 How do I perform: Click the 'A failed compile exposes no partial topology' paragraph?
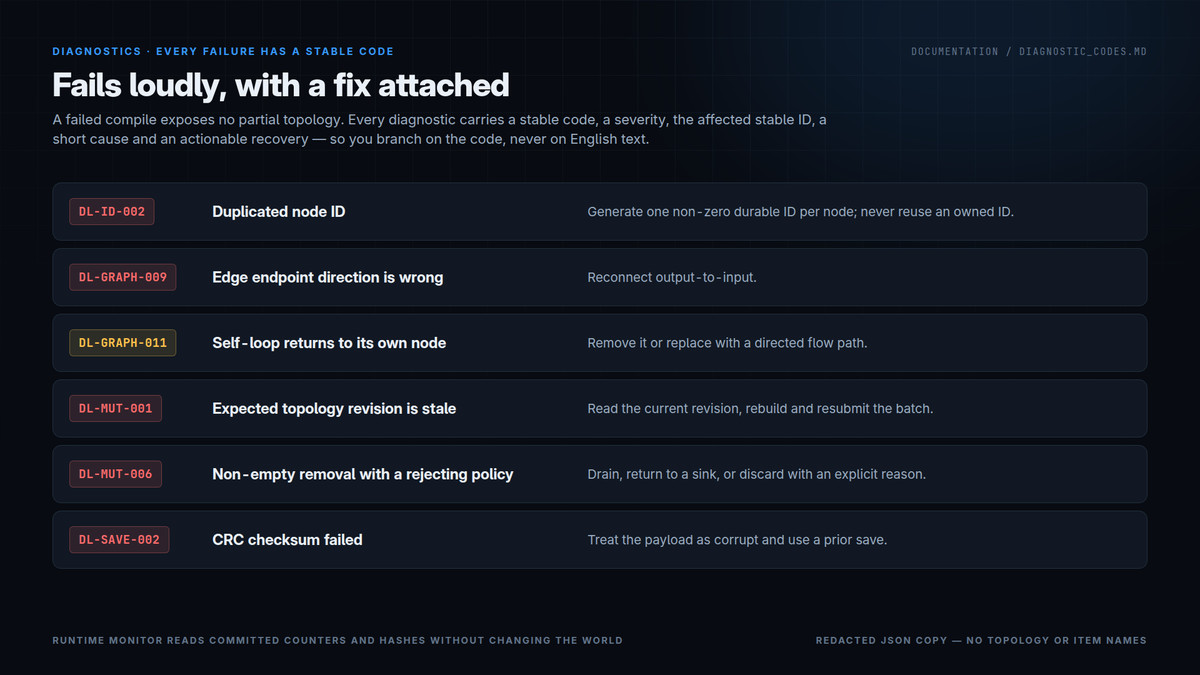pyautogui.click(x=440, y=130)
